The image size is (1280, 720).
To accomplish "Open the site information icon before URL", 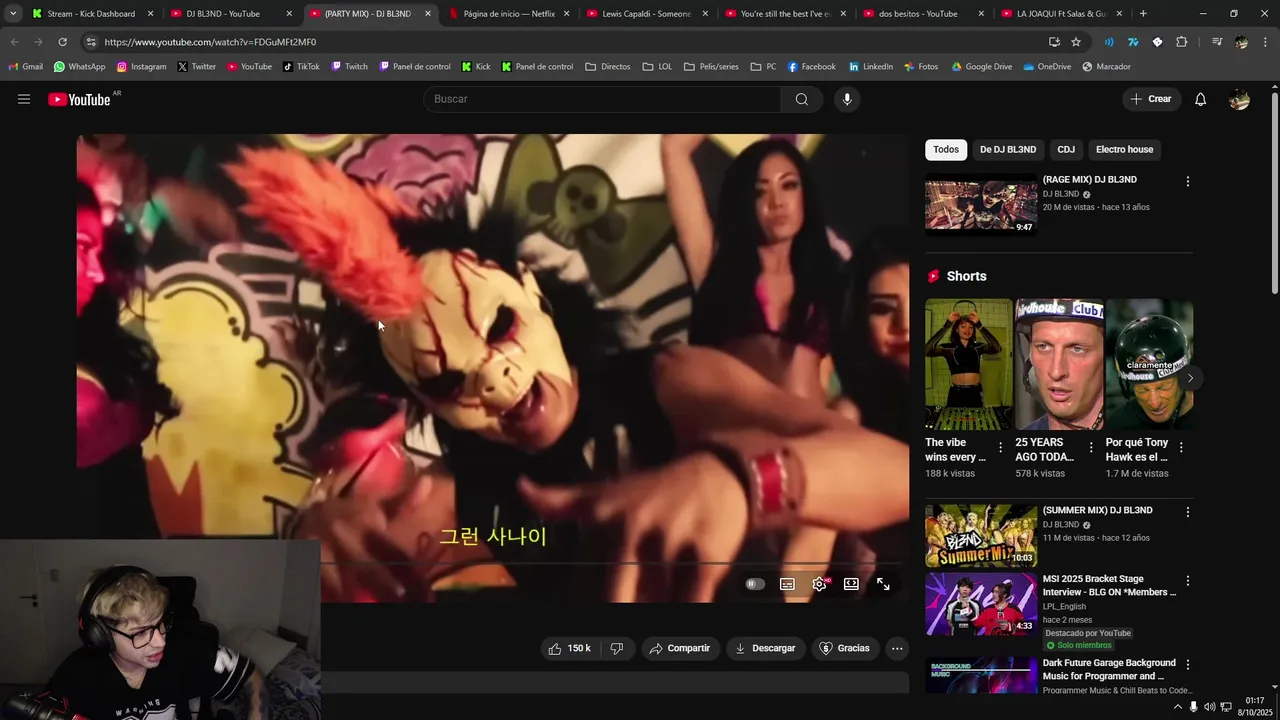I will point(91,42).
